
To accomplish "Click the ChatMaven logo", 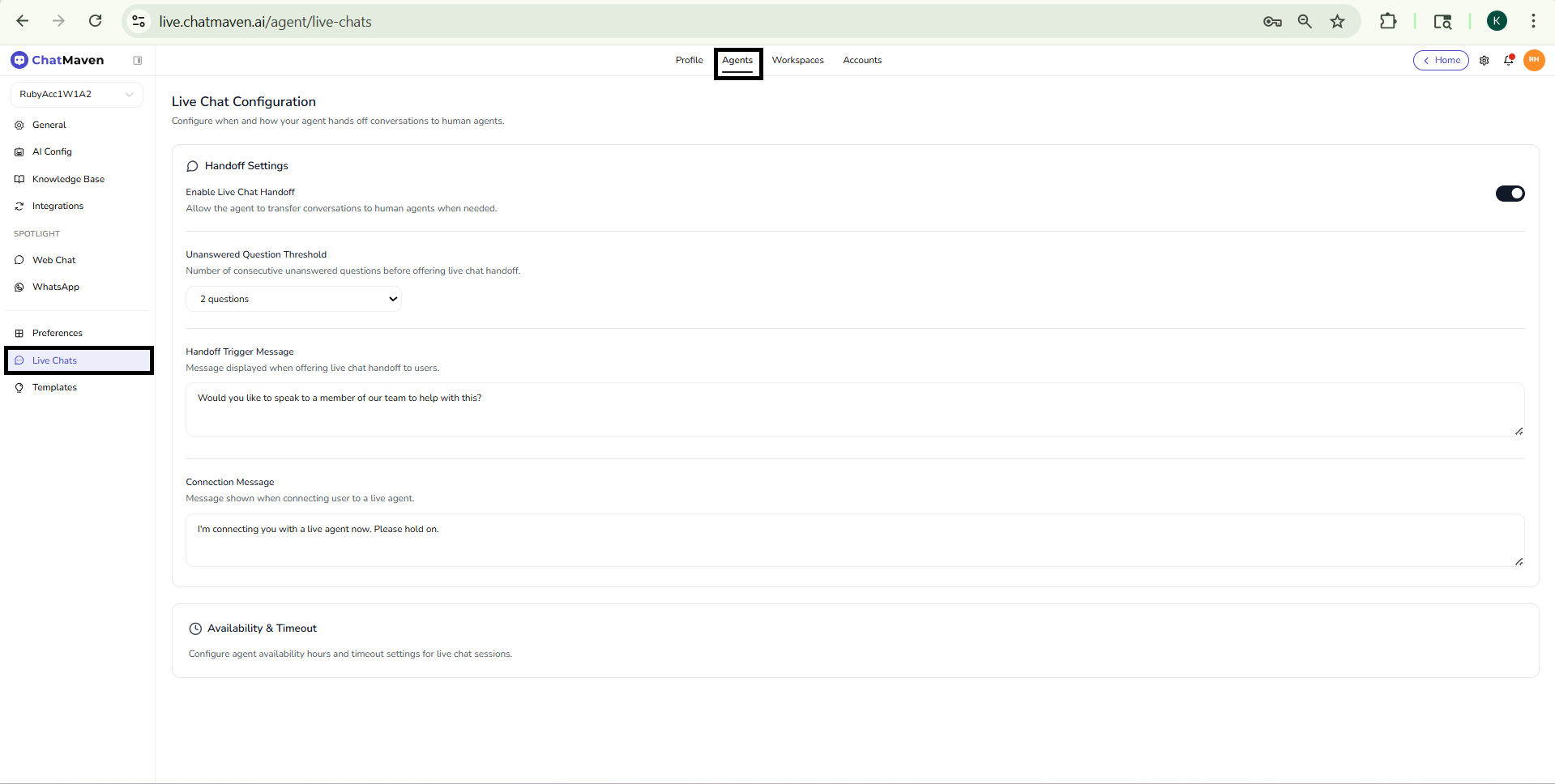I will [58, 60].
